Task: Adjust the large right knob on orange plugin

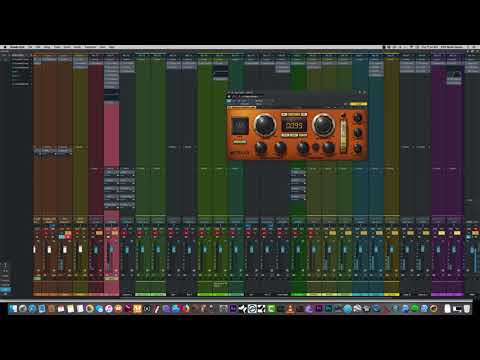Action: (x=323, y=125)
